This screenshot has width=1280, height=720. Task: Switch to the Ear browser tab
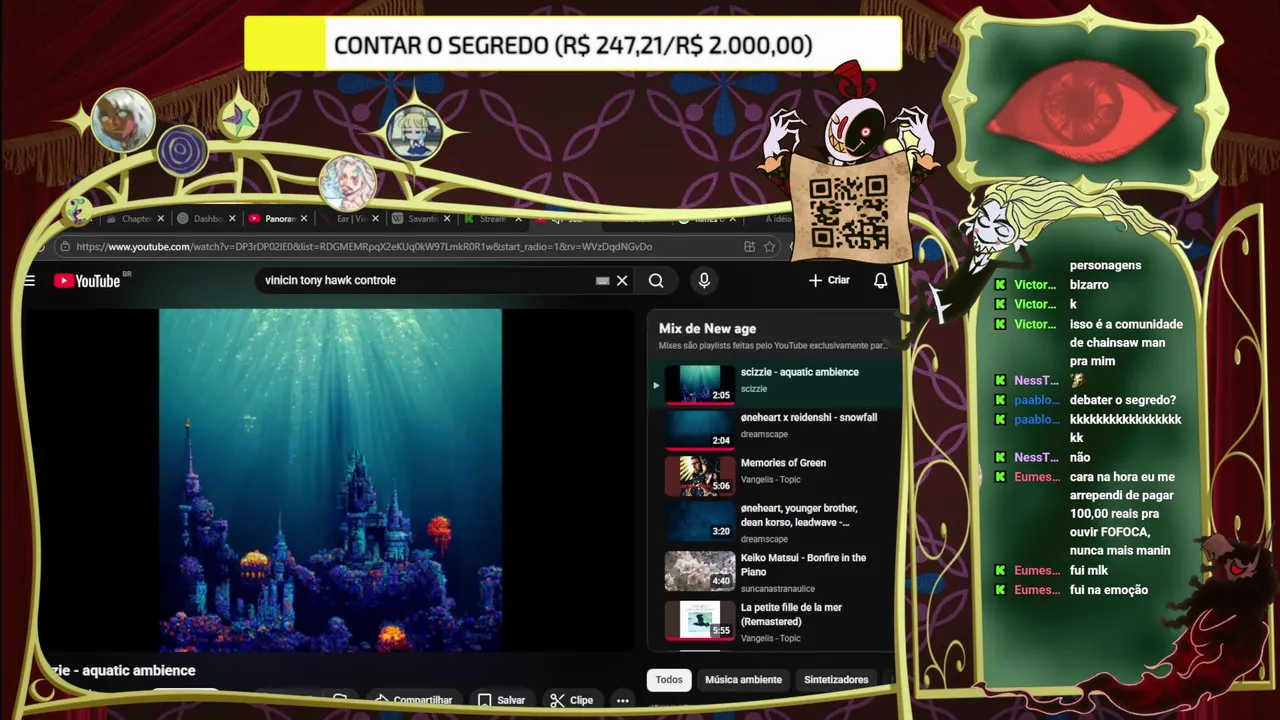[350, 219]
